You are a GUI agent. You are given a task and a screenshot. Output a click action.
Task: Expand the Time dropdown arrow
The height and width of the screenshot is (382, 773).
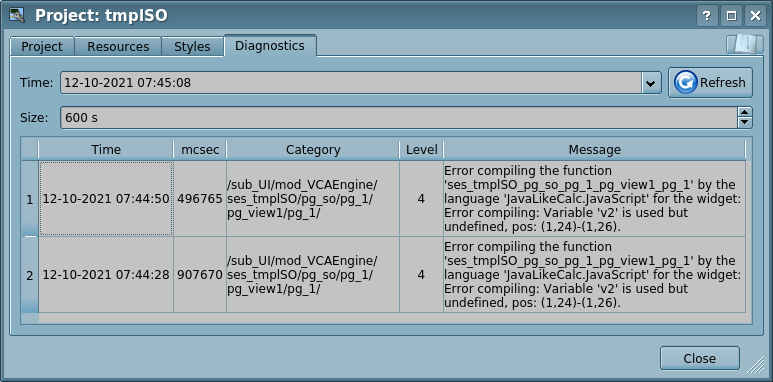651,83
